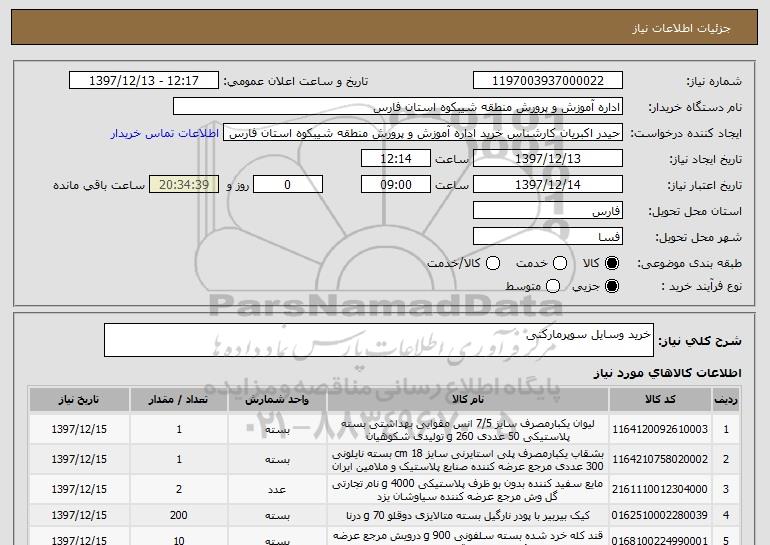Click the public announcement date field 12:17

(x=144, y=81)
